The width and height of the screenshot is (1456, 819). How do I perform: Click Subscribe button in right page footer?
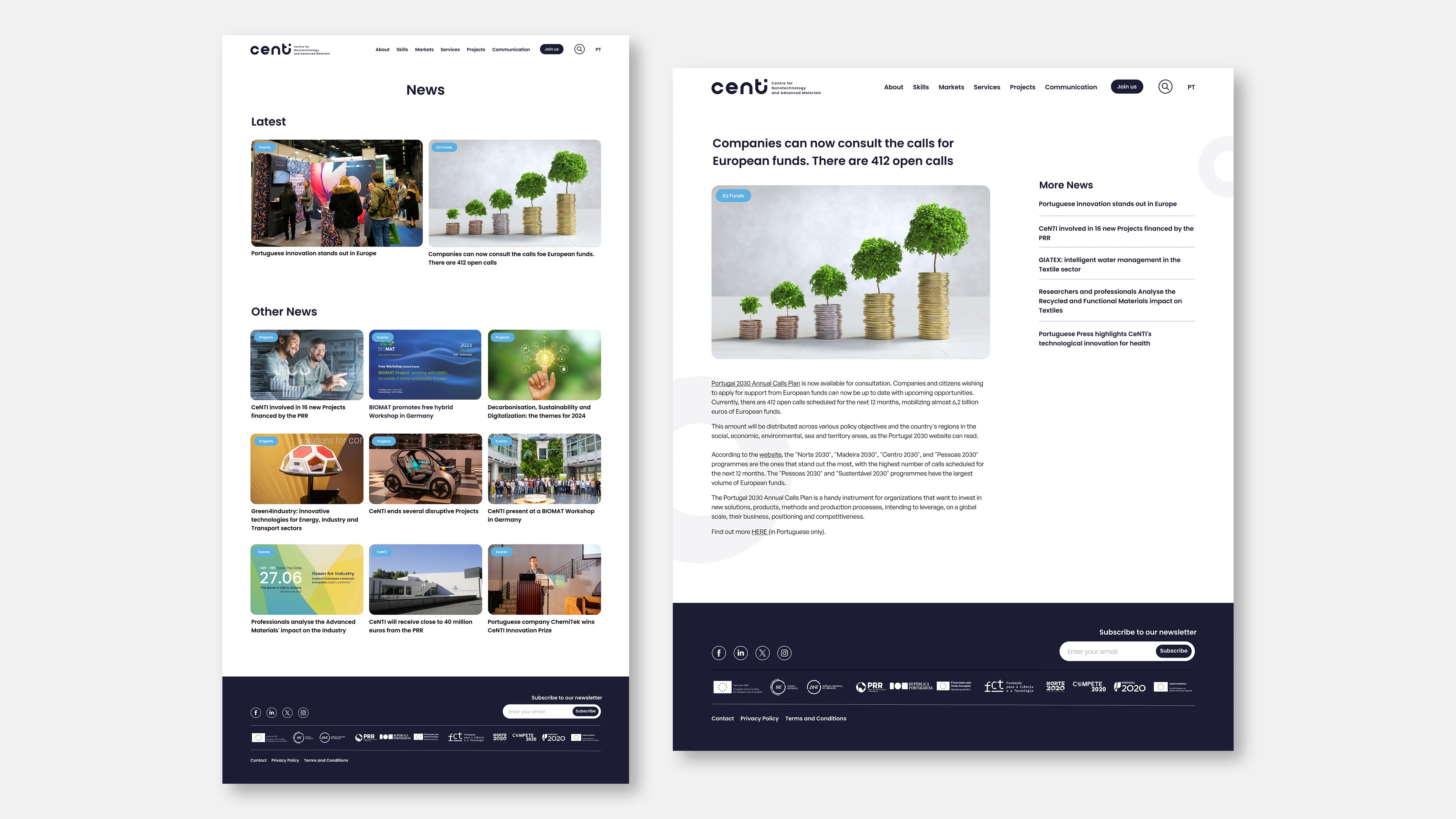coord(1174,651)
